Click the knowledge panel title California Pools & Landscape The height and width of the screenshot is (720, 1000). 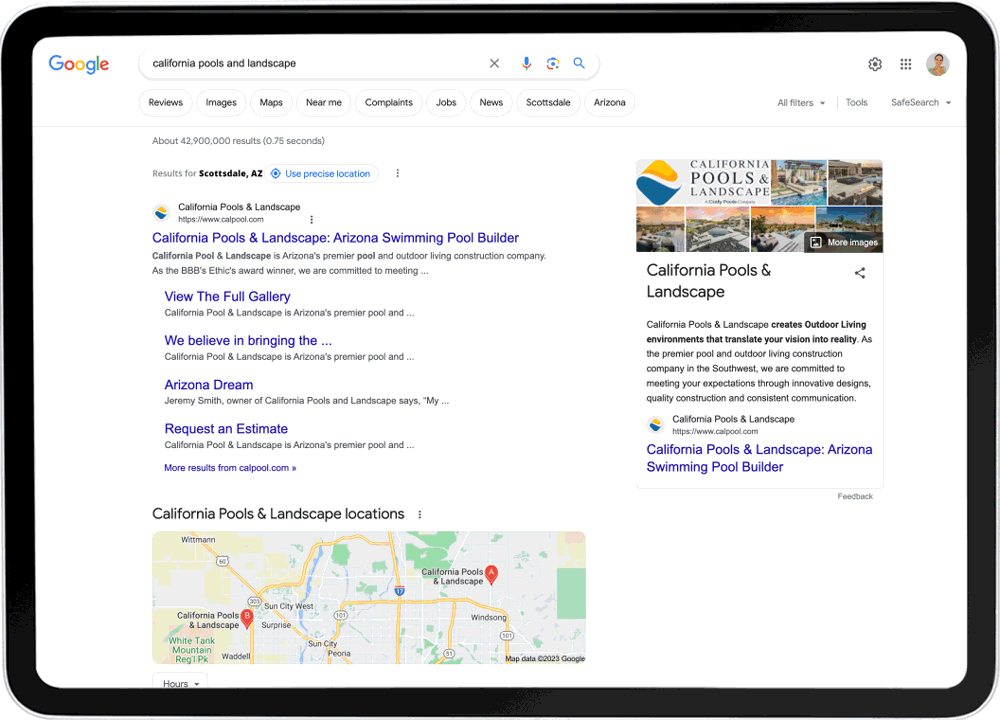[709, 281]
